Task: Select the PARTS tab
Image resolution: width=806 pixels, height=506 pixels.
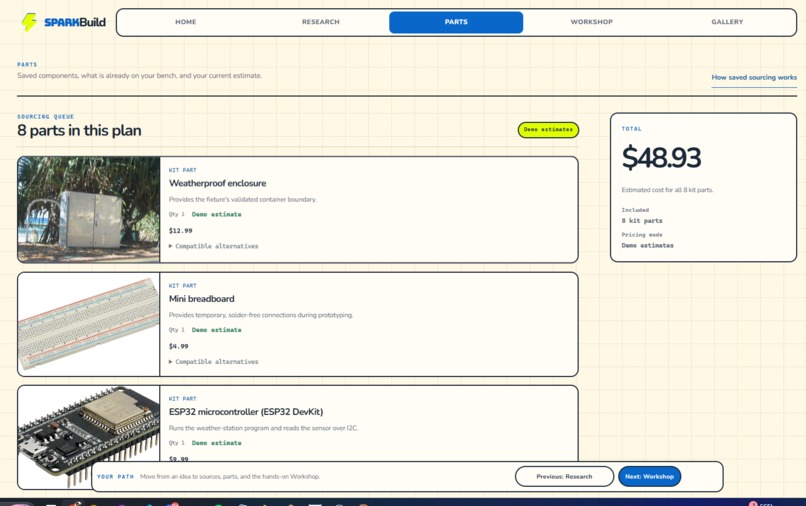Action: pos(456,22)
